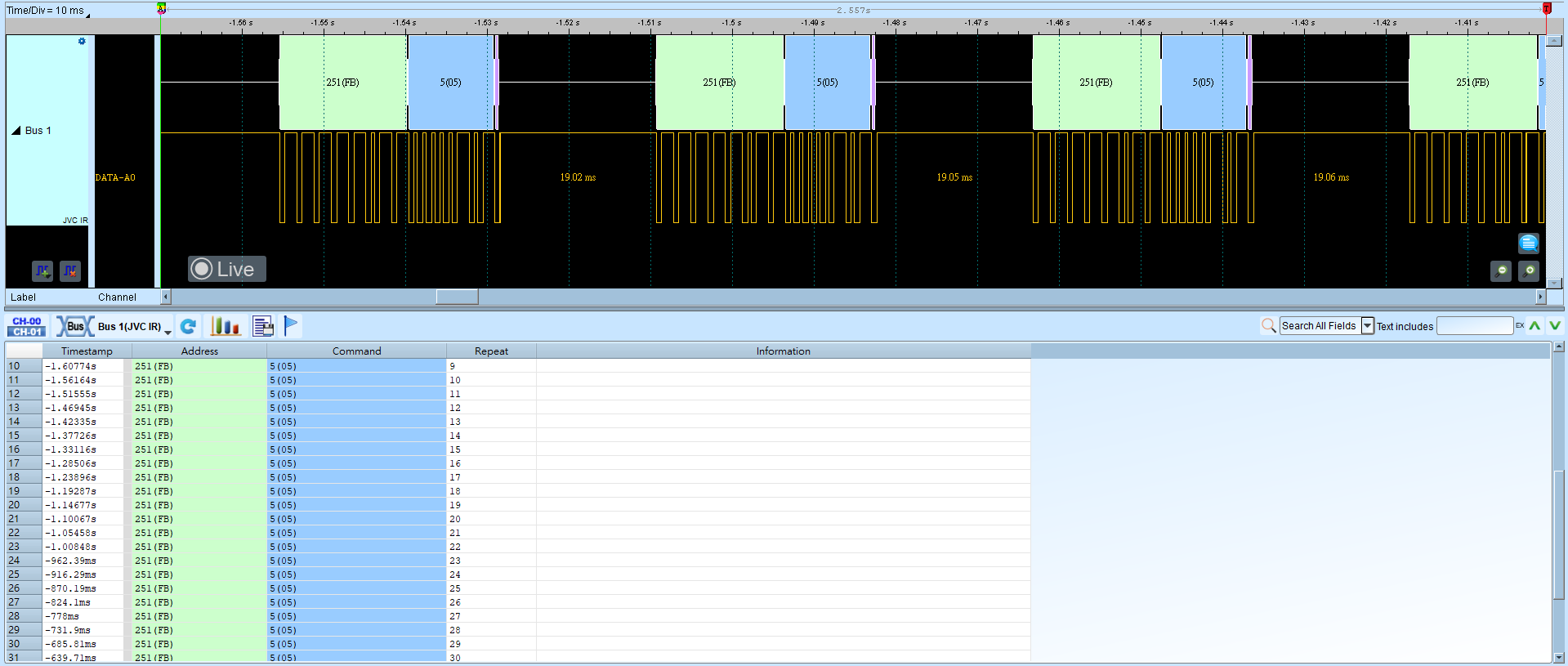The image size is (1568, 666).
Task: Click the Text includes input field
Action: click(1475, 326)
